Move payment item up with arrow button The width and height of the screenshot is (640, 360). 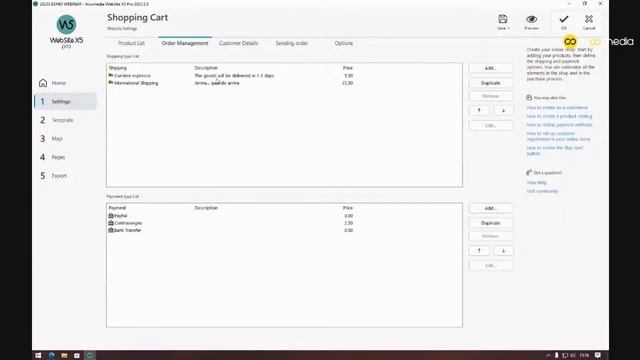(479, 251)
